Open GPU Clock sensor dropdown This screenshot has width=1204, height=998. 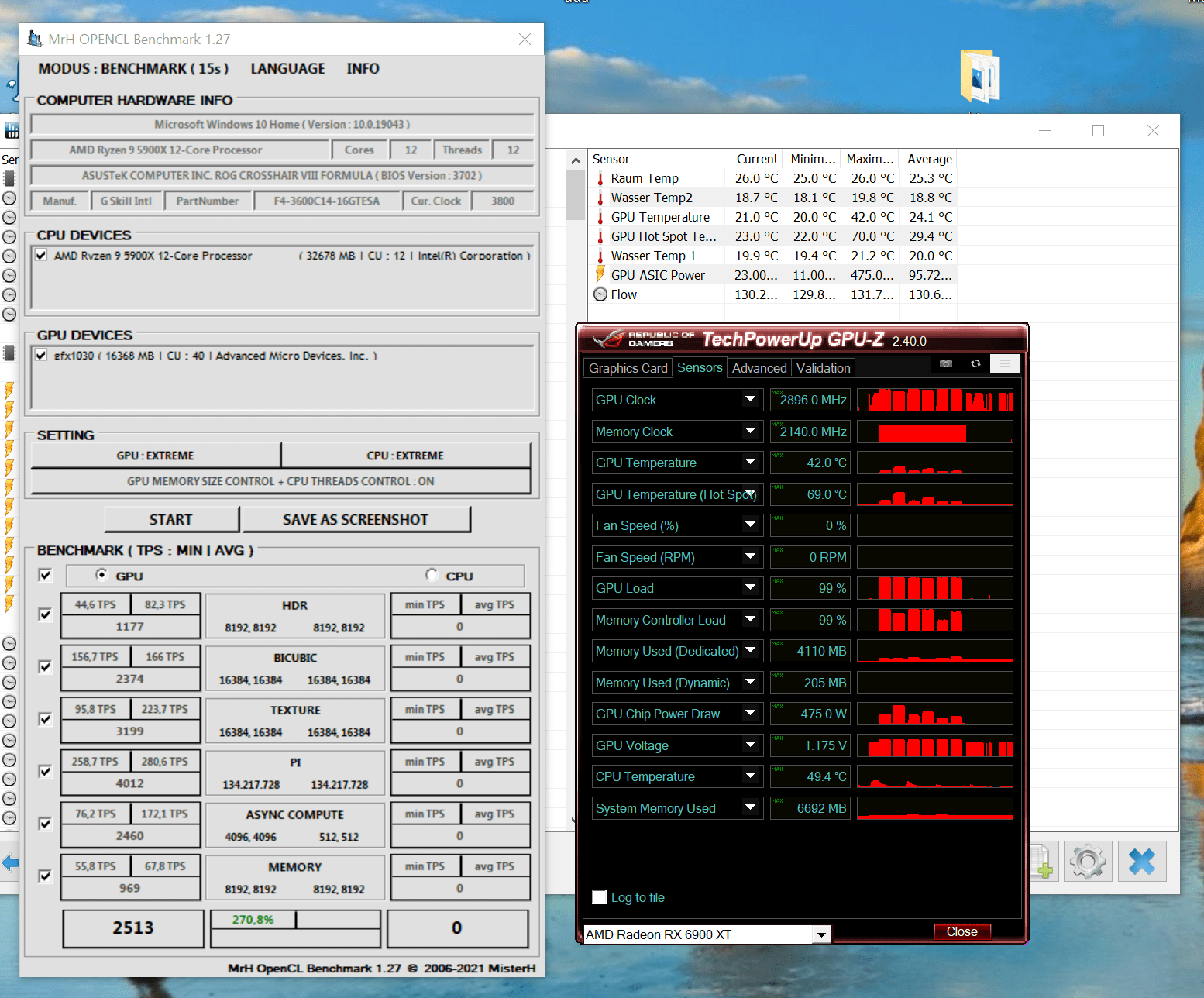pyautogui.click(x=750, y=400)
